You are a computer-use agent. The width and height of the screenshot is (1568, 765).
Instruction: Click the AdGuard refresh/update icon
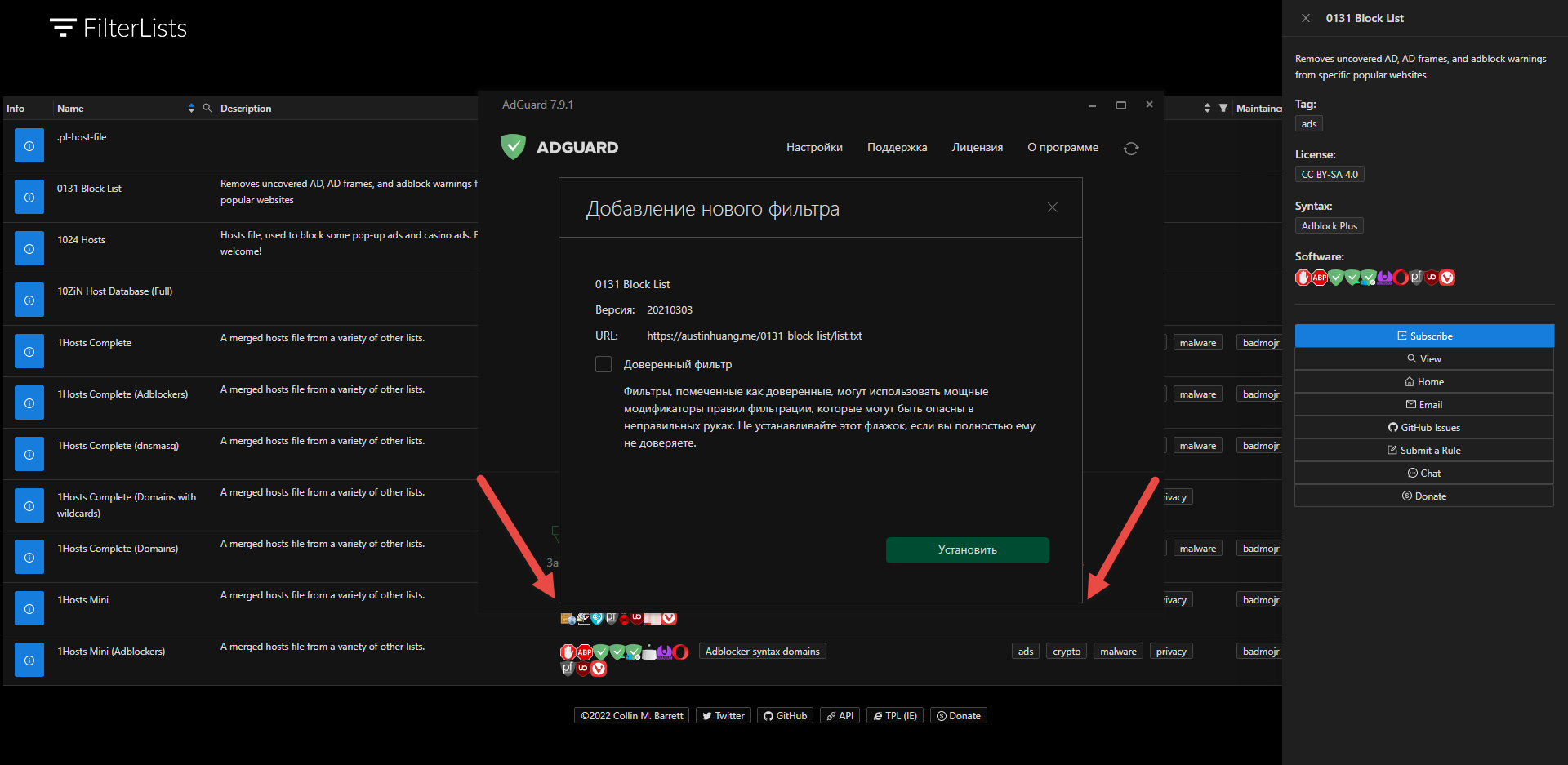(1131, 149)
